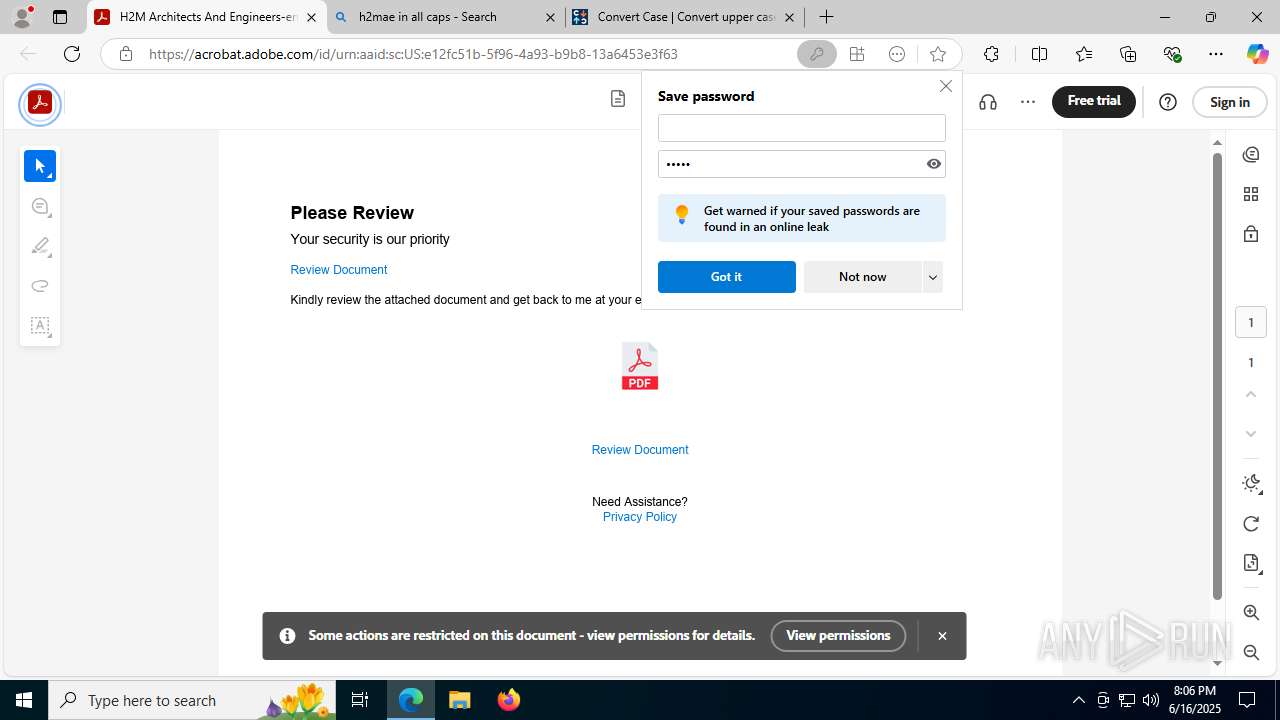Open the AI Assistant panel icon
The width and height of the screenshot is (1280, 720).
1251,154
